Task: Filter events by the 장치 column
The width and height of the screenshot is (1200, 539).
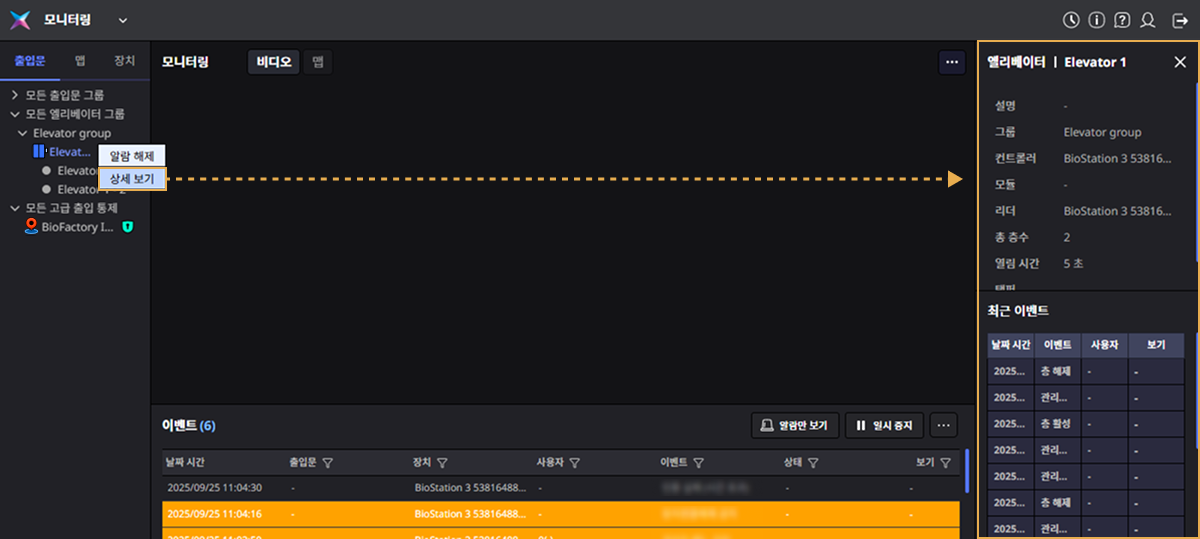Action: (x=442, y=463)
